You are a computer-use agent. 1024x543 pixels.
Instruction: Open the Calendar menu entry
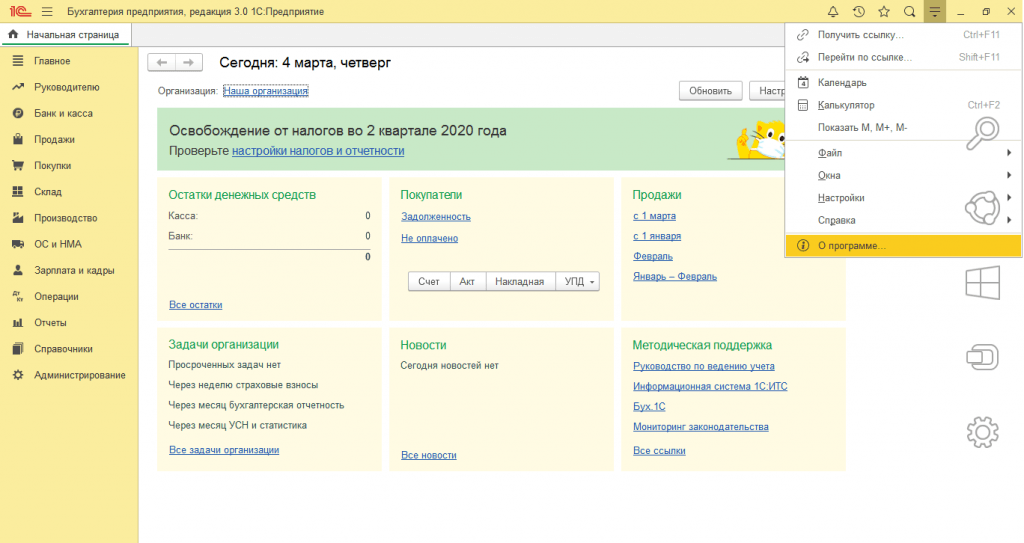(842, 82)
